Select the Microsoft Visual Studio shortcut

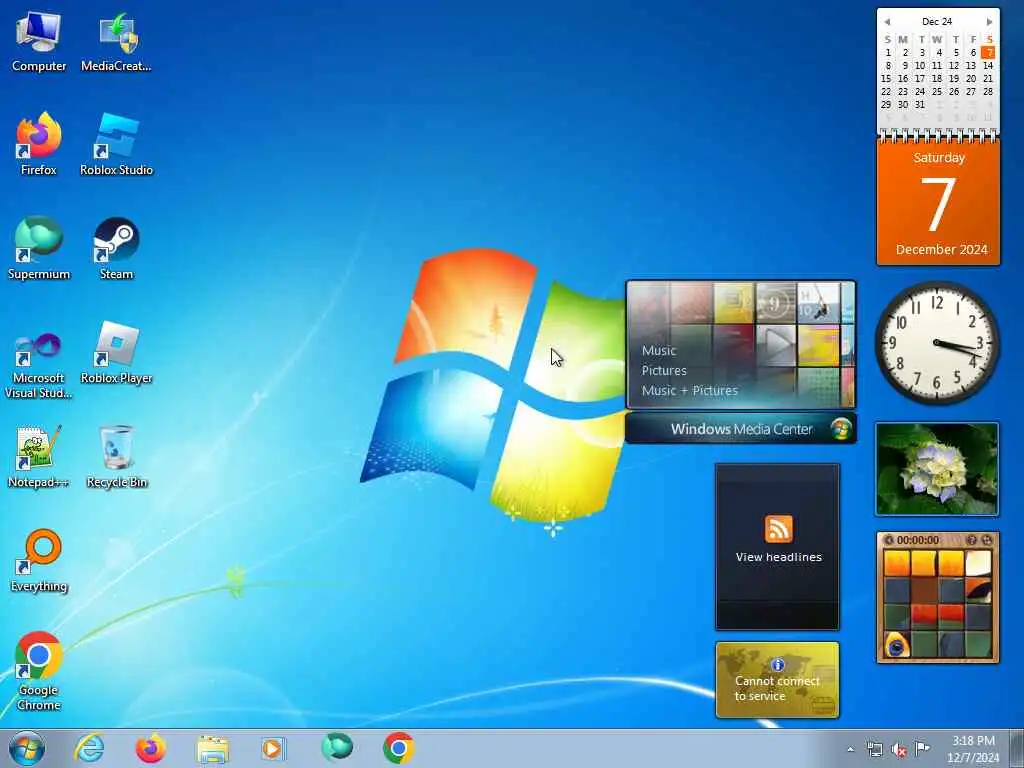coord(39,366)
